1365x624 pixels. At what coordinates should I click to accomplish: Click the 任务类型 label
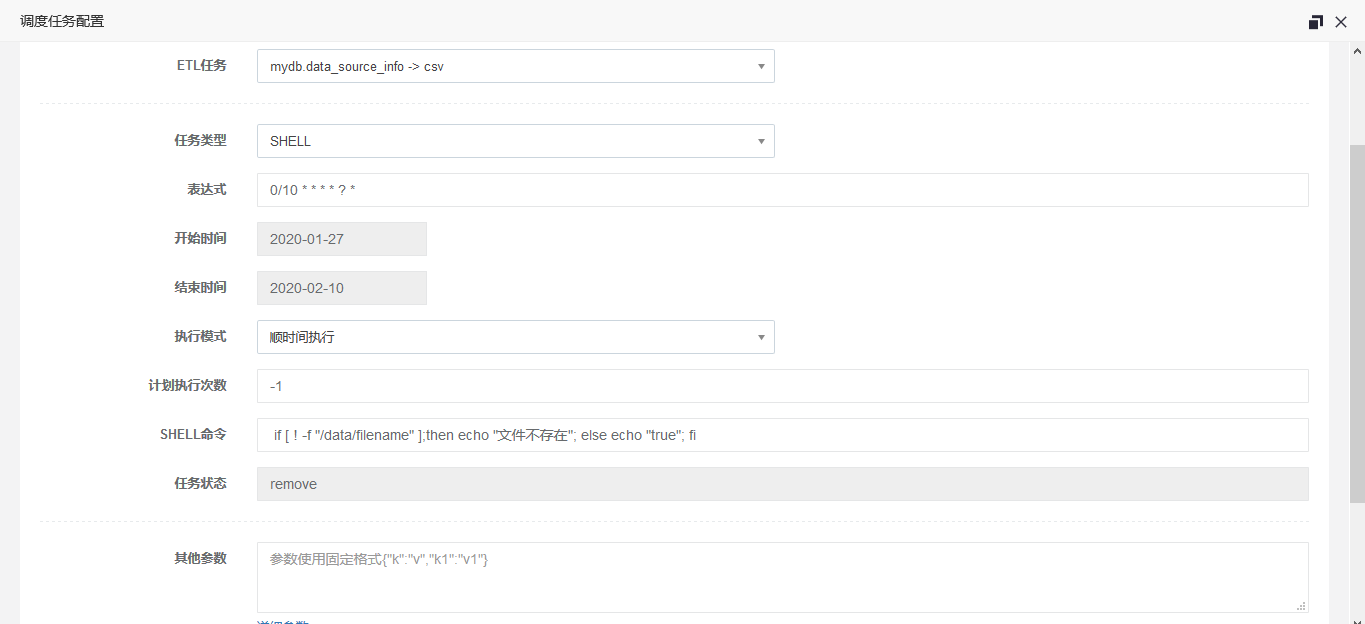point(200,140)
